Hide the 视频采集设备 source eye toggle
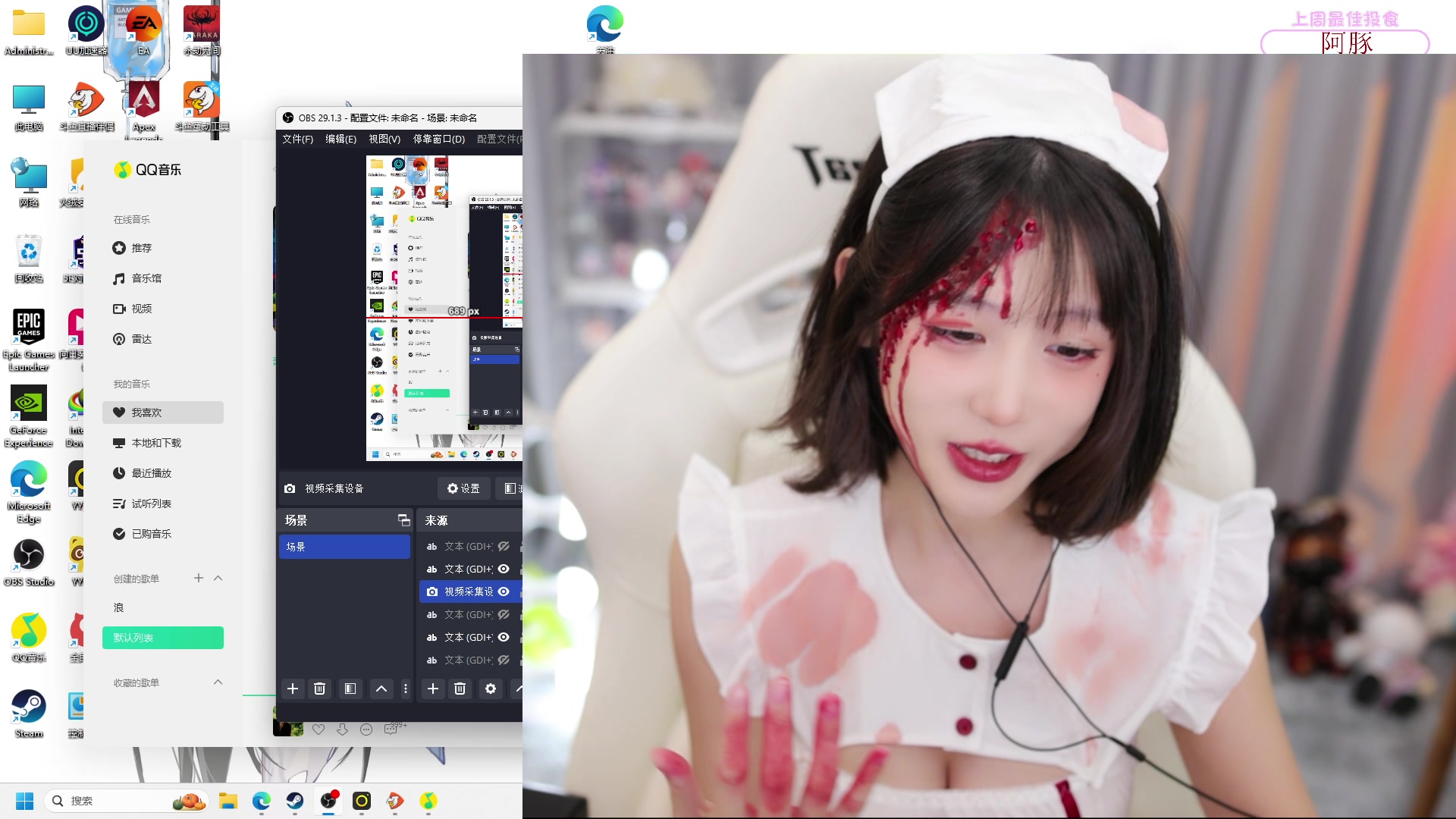 point(504,592)
